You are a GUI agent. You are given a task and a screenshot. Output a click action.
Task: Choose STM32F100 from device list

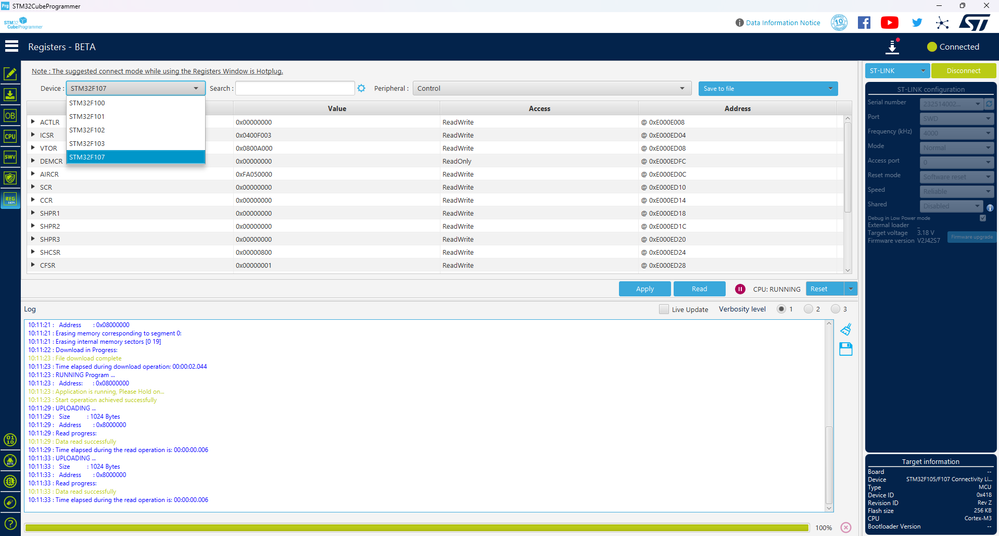pyautogui.click(x=136, y=103)
